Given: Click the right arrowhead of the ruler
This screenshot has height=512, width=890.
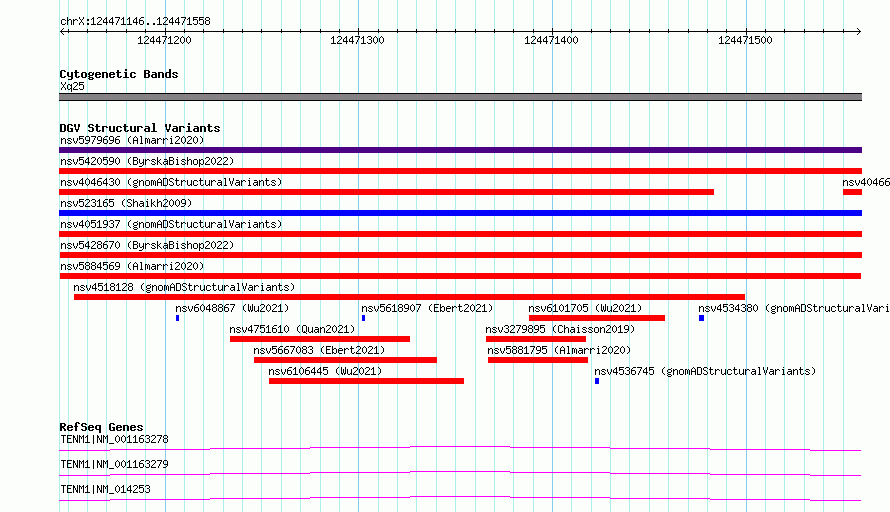Looking at the screenshot, I should pos(858,31).
